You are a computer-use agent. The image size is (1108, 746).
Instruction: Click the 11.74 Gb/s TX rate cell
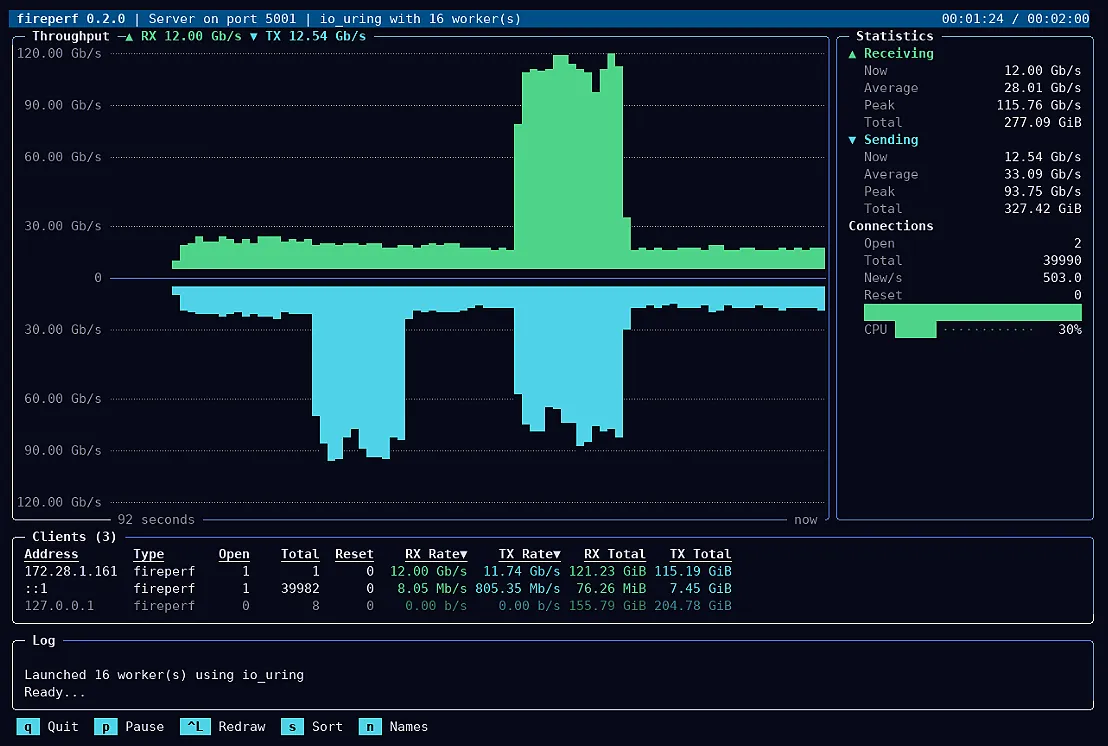521,571
